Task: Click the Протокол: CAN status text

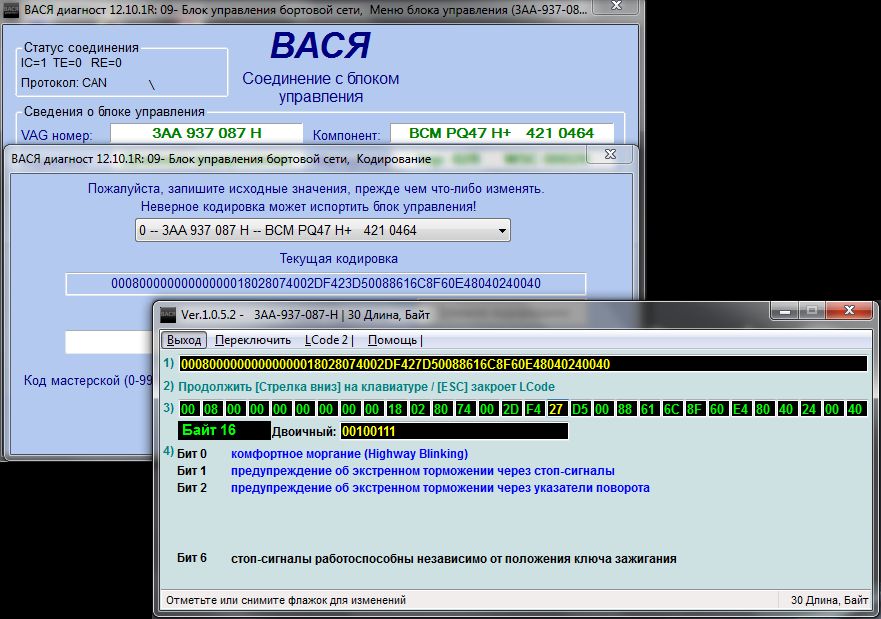Action: (63, 83)
